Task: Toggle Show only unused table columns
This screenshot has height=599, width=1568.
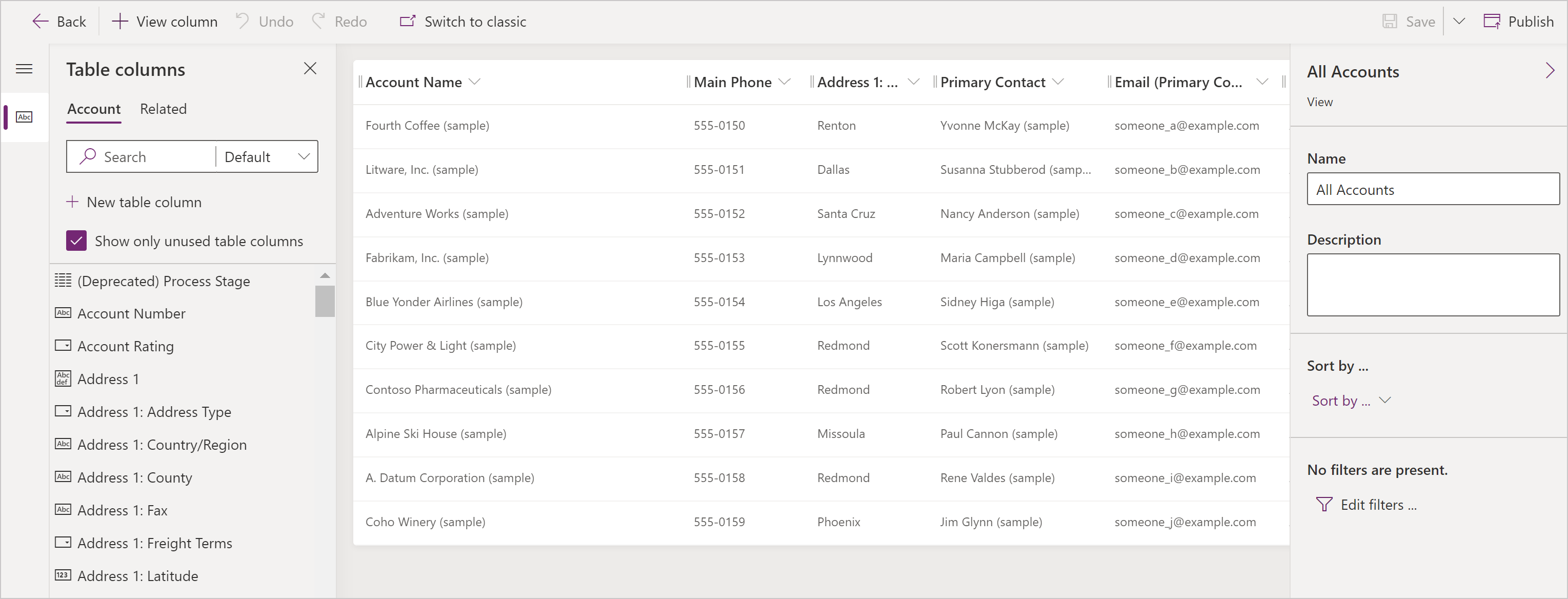Action: tap(77, 241)
